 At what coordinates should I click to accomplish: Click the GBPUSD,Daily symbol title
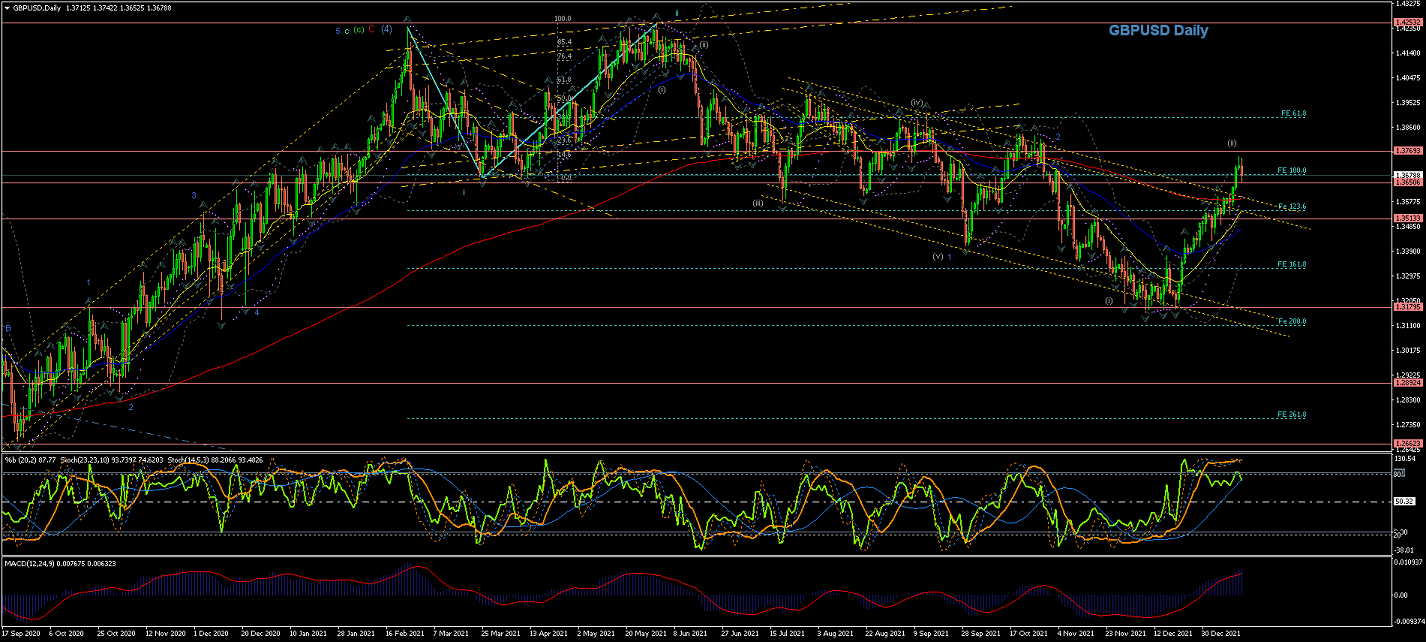pyautogui.click(x=35, y=6)
